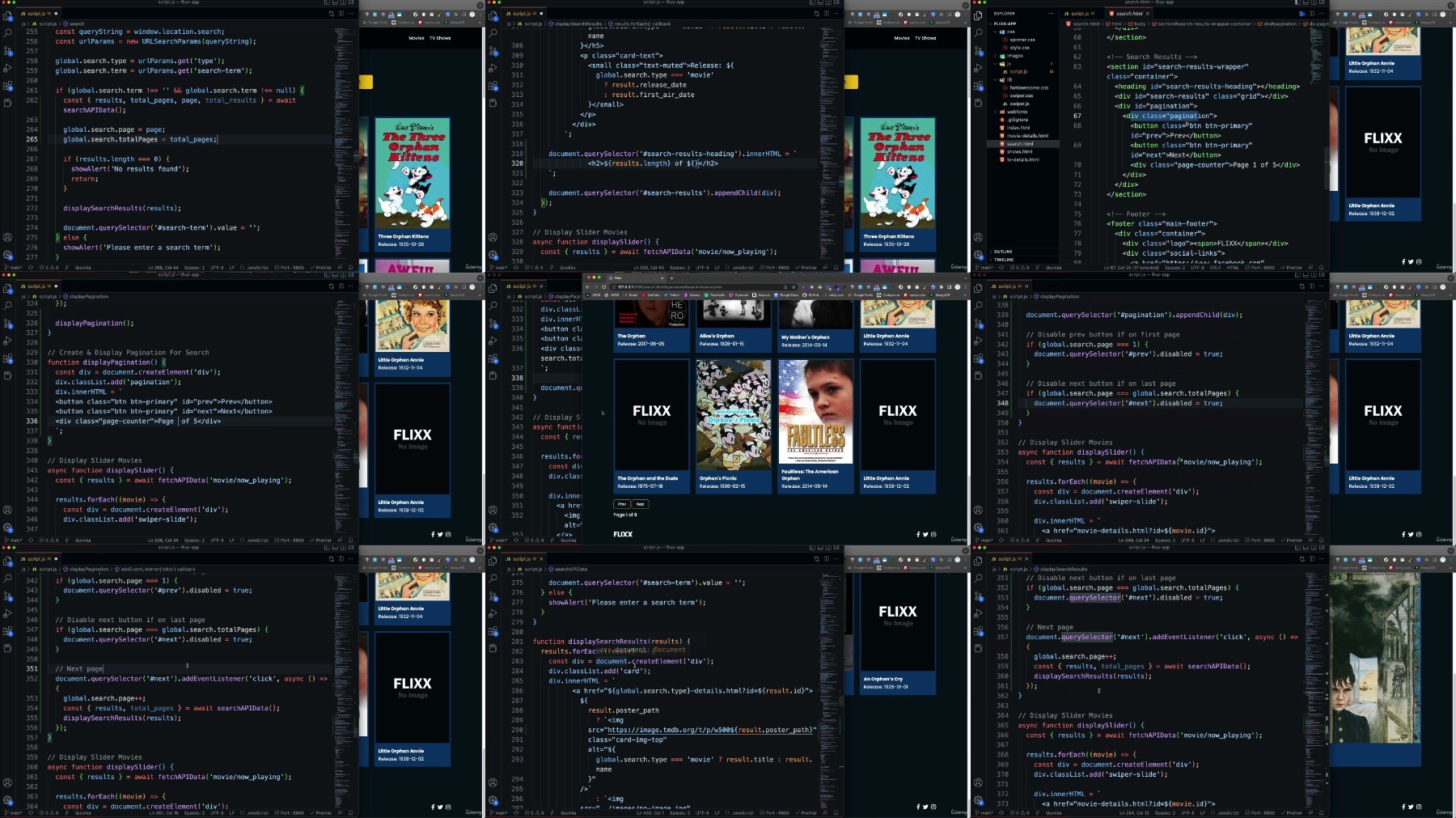Open the Orphan's Picnic movie poster
Viewport: 1456px width, 818px height.
tap(734, 416)
